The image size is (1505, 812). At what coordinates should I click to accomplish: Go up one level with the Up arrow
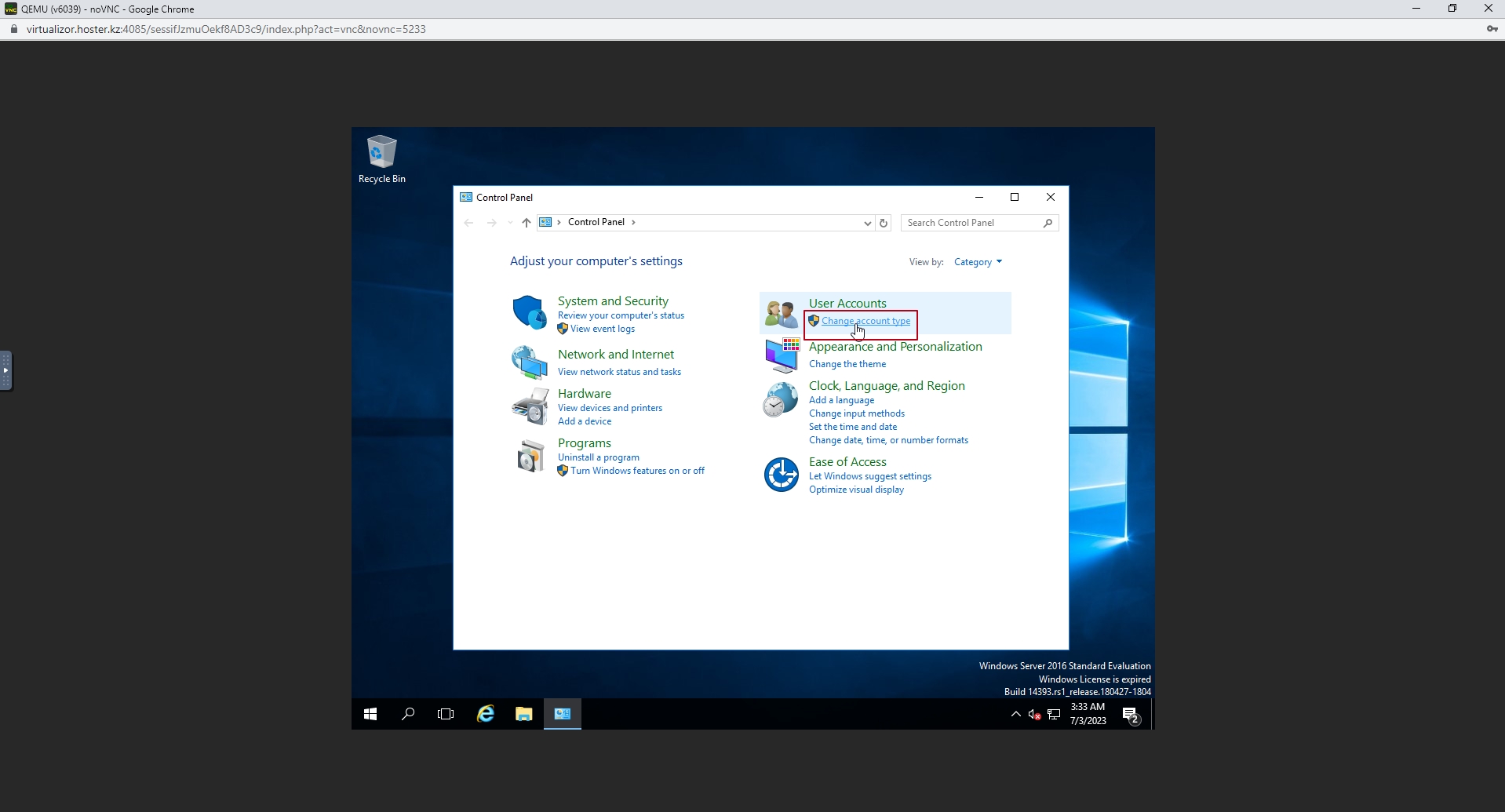(x=527, y=223)
